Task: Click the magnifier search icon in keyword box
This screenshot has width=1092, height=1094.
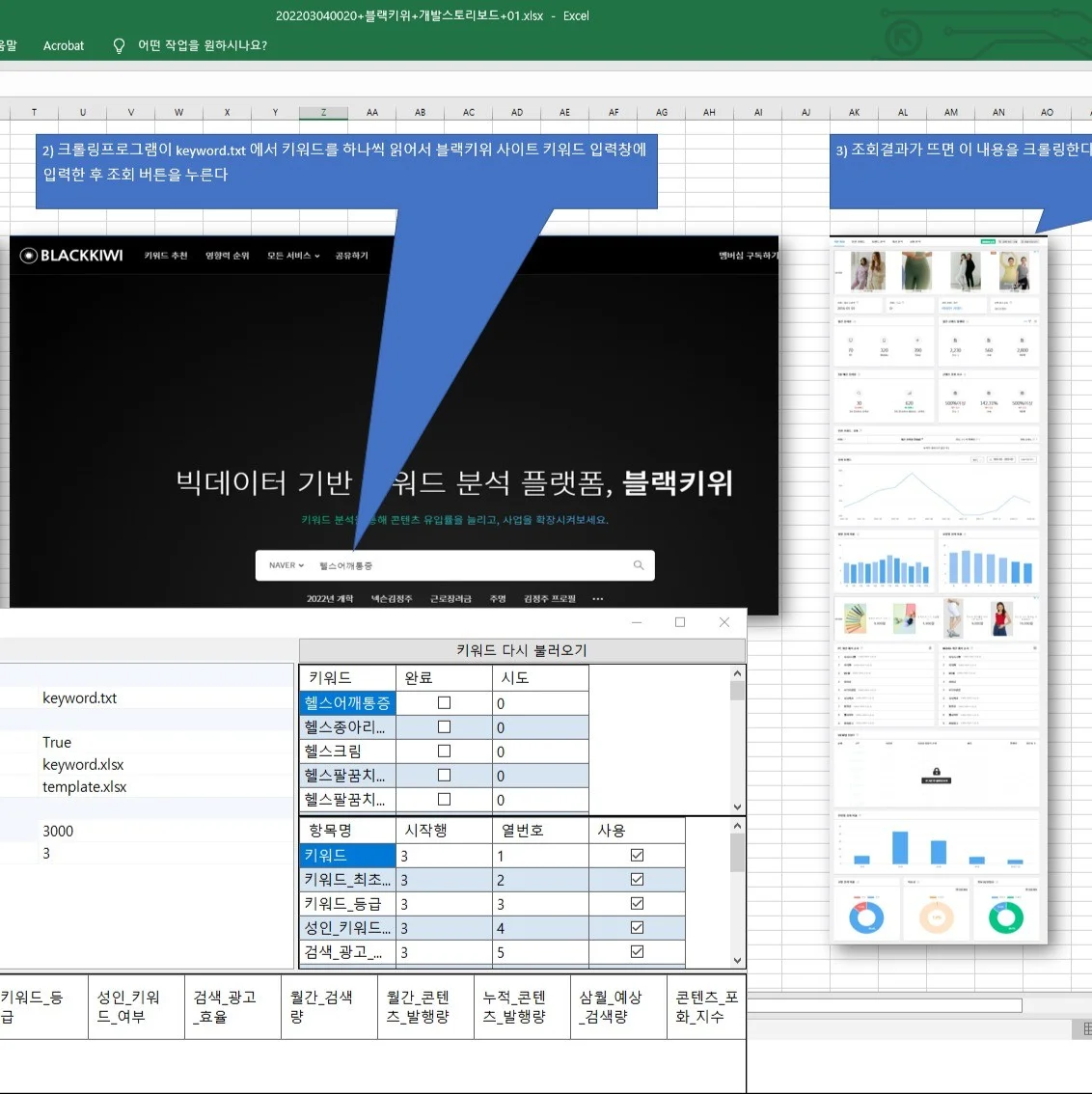Action: tap(639, 565)
